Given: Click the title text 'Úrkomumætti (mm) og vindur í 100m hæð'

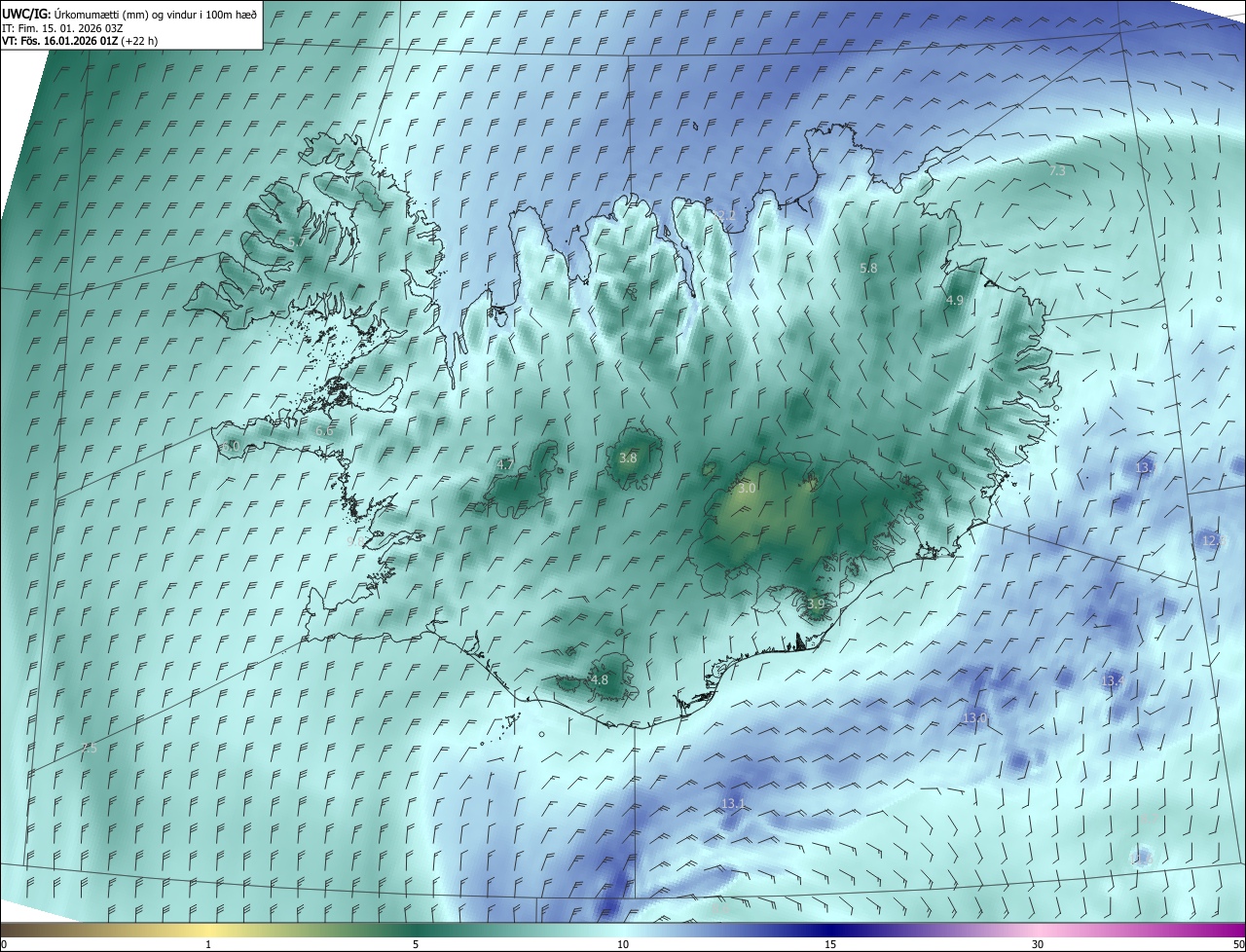Looking at the screenshot, I should 156,14.
